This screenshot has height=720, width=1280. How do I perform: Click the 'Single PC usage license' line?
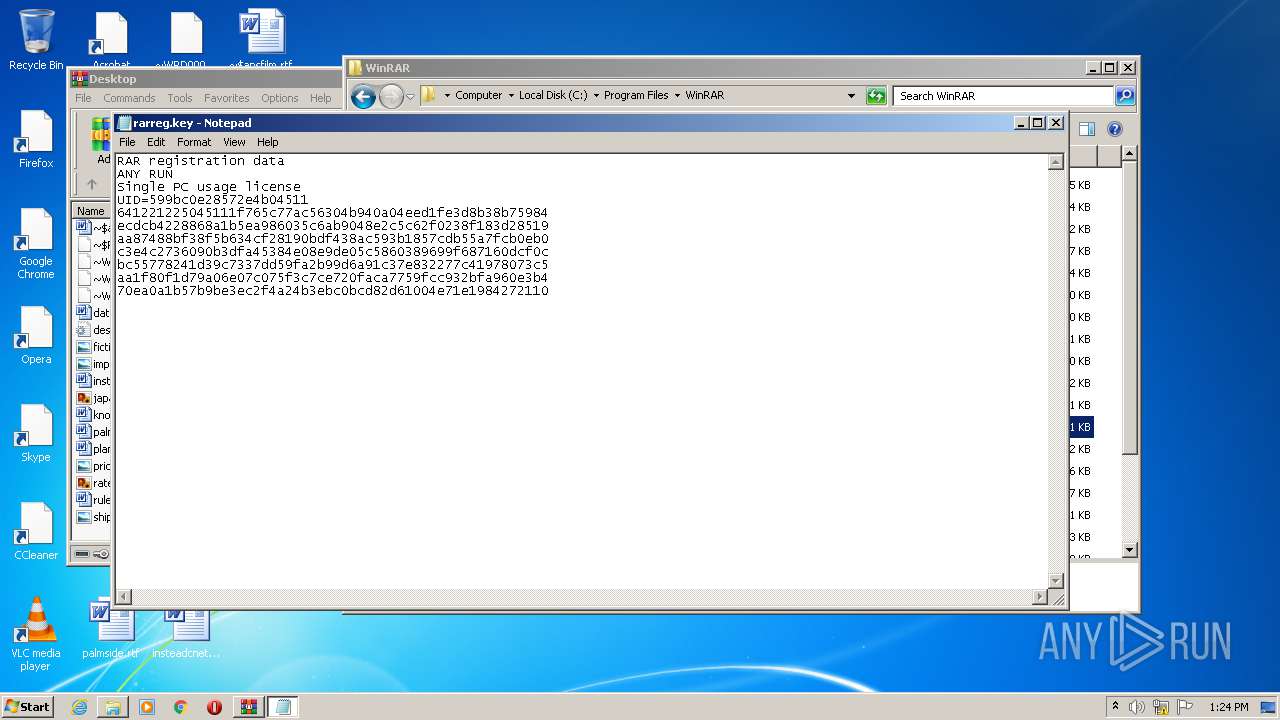[x=208, y=187]
